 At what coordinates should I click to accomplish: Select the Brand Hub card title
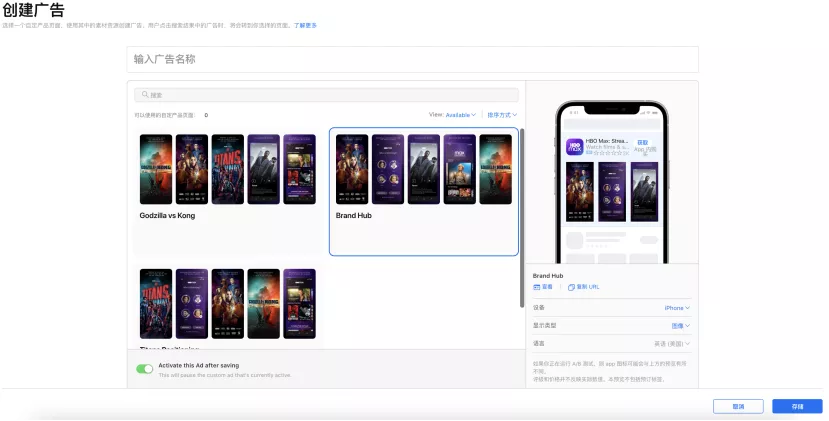point(354,215)
